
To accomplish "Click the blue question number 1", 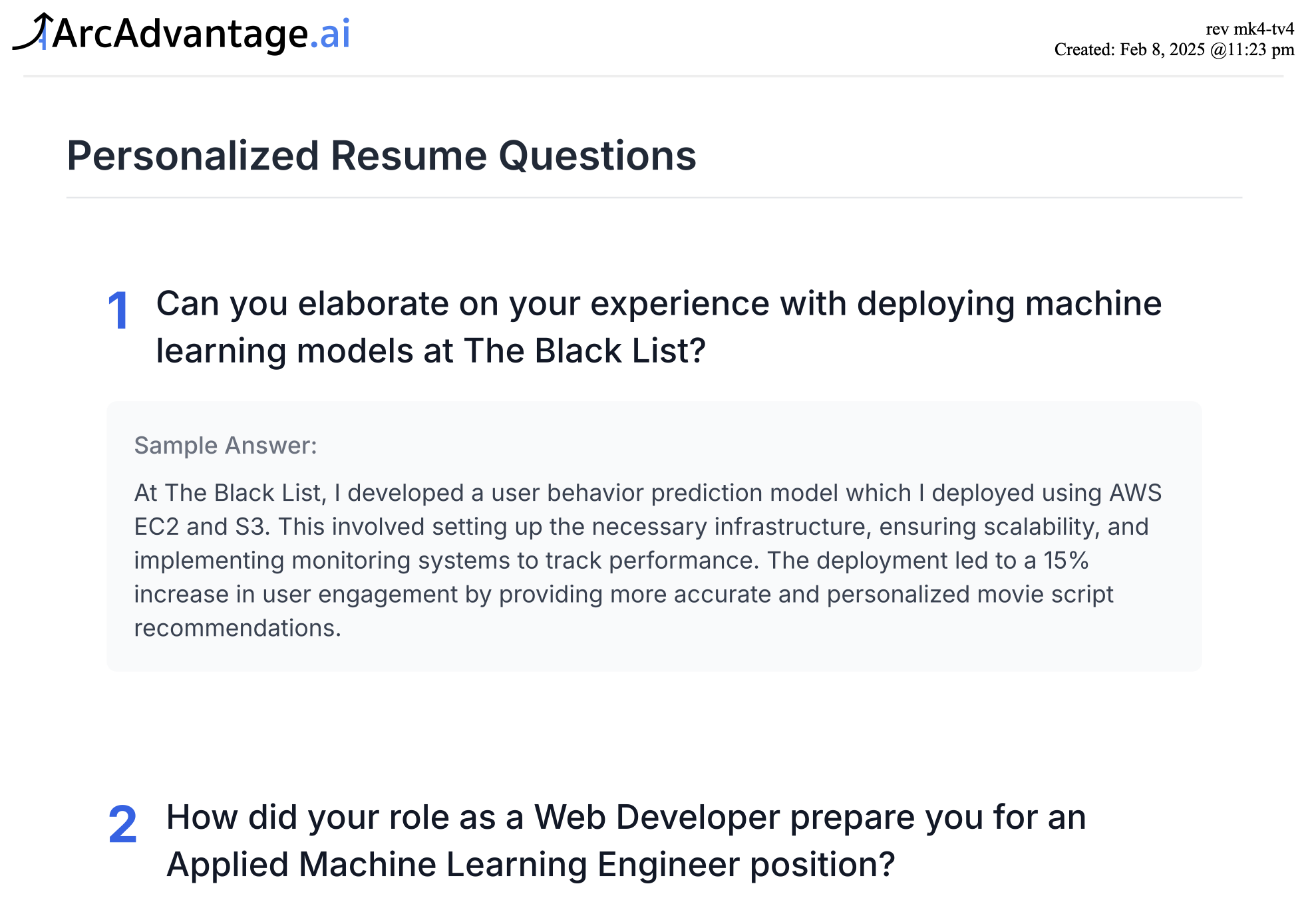I will [x=118, y=311].
